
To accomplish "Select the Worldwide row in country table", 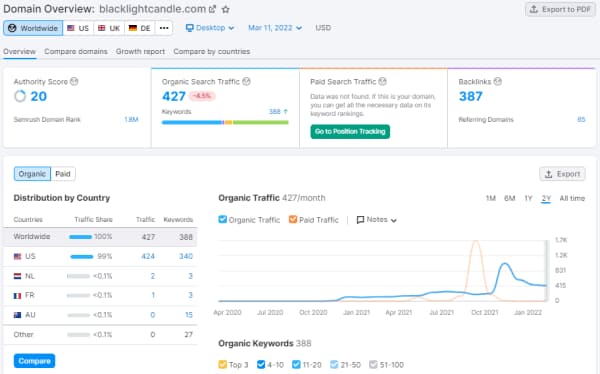I will (x=100, y=237).
